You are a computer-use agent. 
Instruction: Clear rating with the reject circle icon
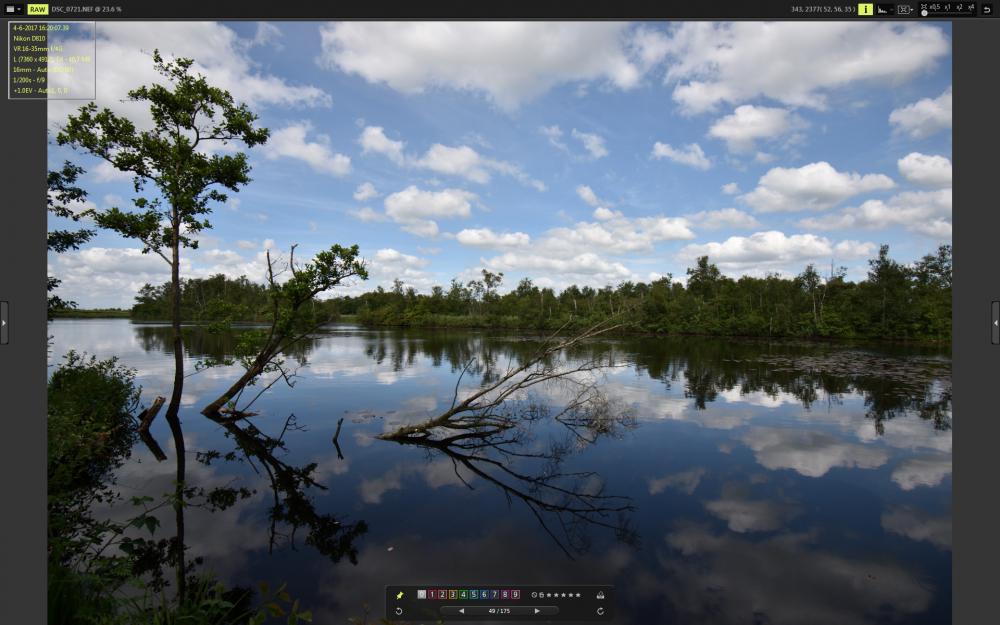534,594
